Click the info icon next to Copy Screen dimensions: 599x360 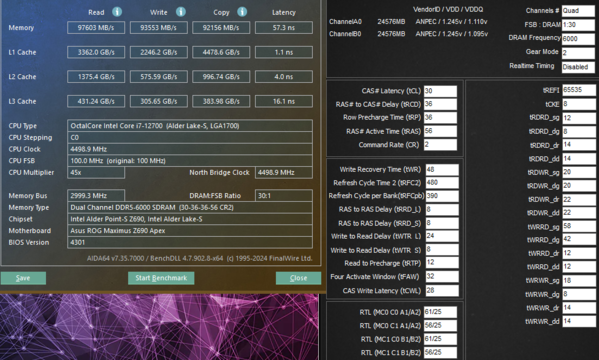coord(242,12)
